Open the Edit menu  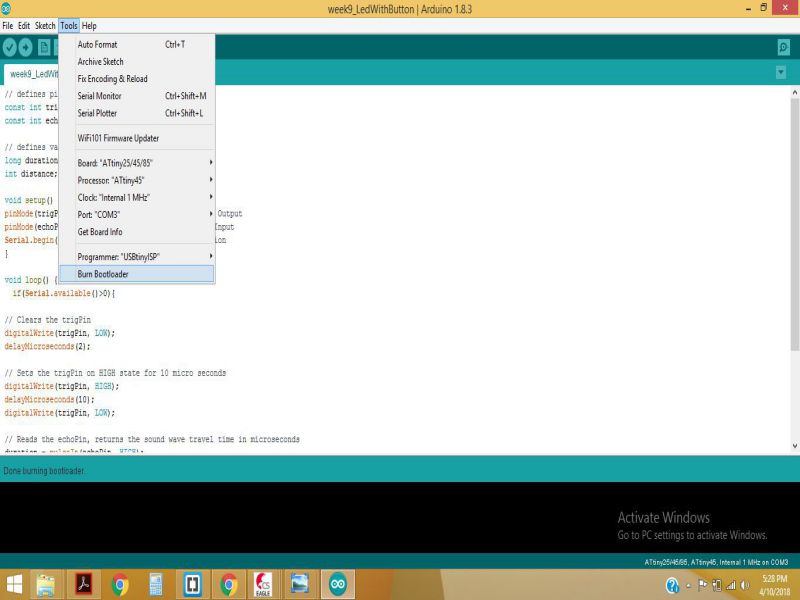pyautogui.click(x=24, y=26)
